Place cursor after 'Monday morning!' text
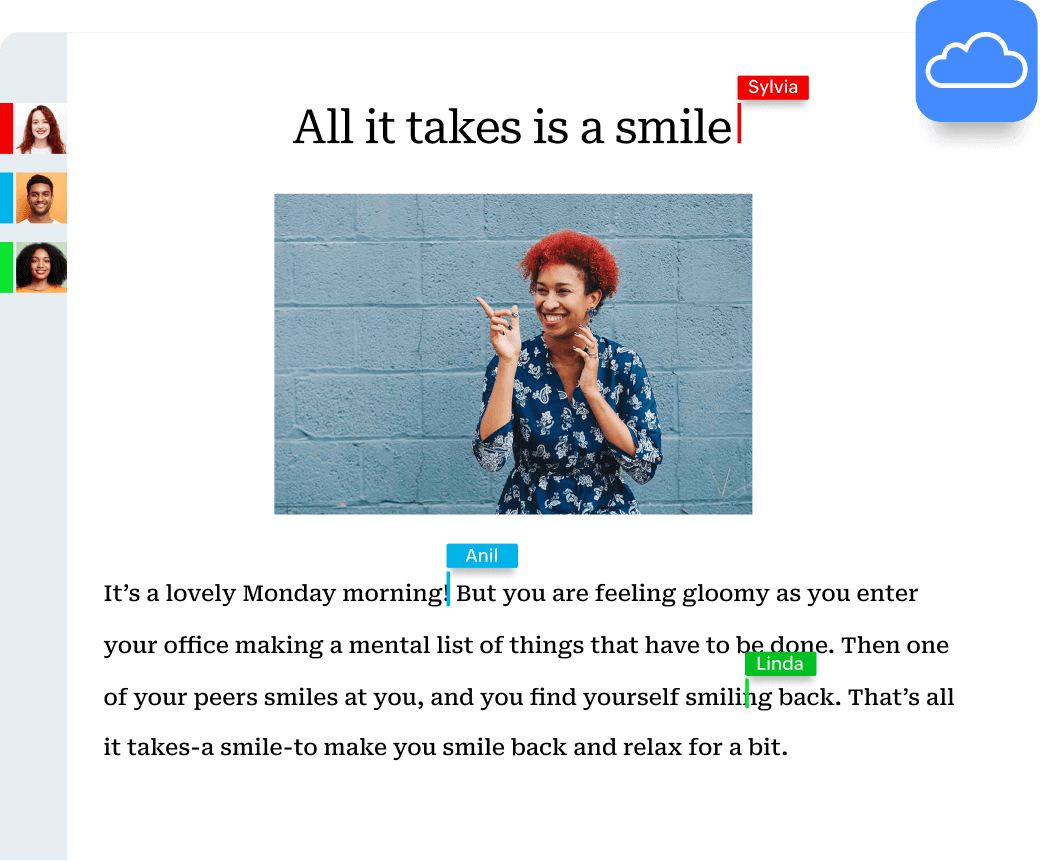Viewport: 1040px width, 861px height. click(x=449, y=590)
